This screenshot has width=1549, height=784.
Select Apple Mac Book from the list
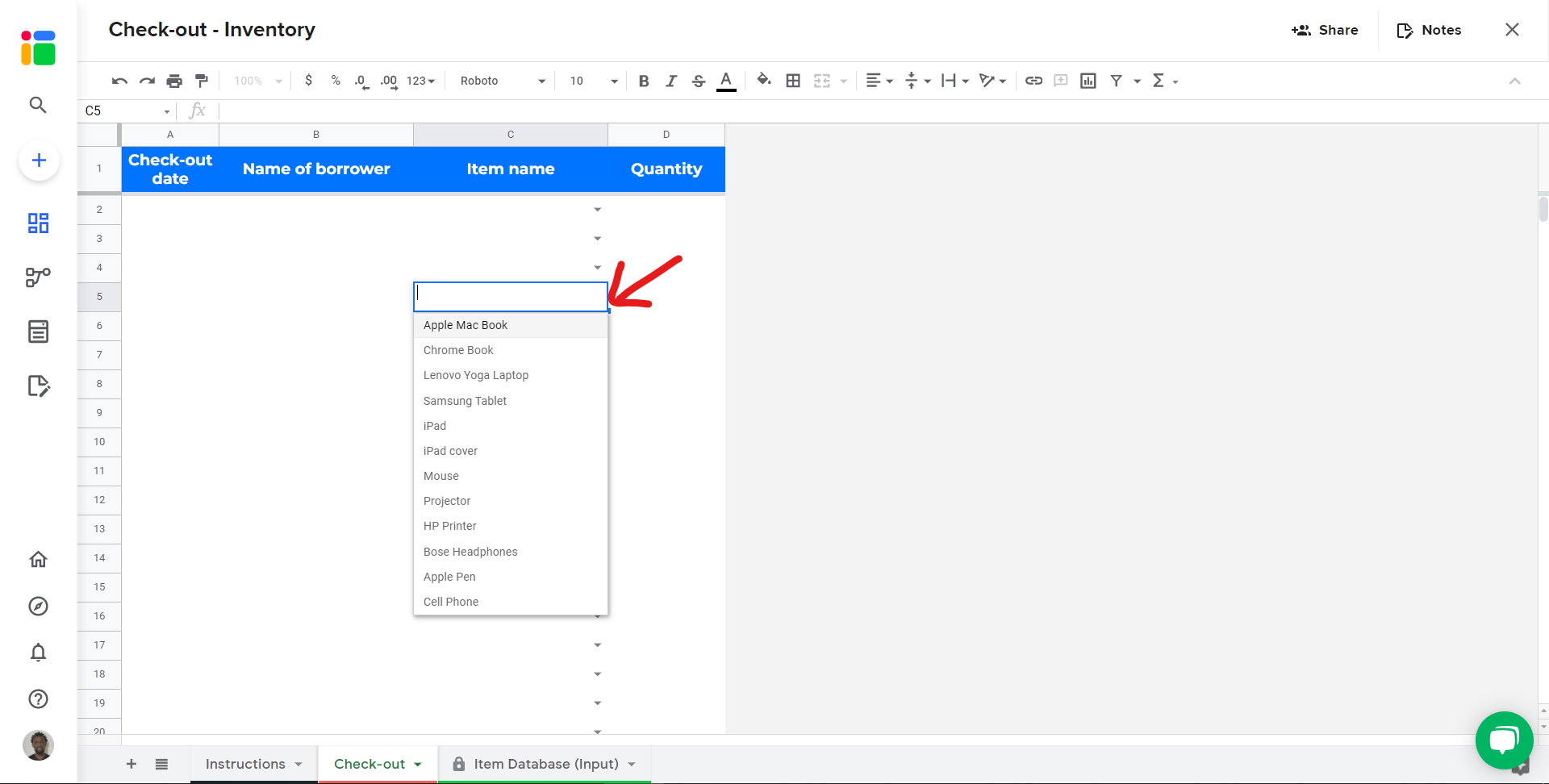click(511, 325)
